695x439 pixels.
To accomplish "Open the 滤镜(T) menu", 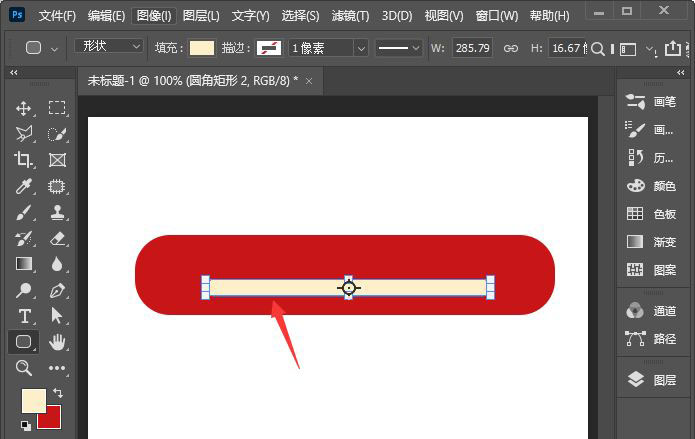I will [x=348, y=16].
